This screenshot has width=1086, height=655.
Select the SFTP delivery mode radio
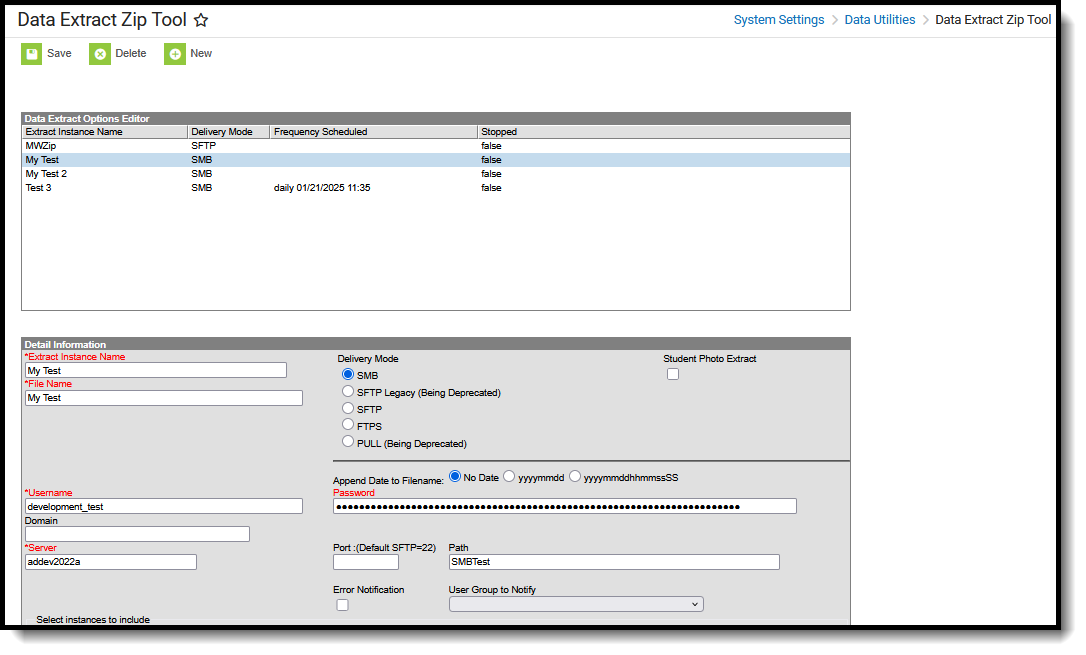[x=348, y=408]
